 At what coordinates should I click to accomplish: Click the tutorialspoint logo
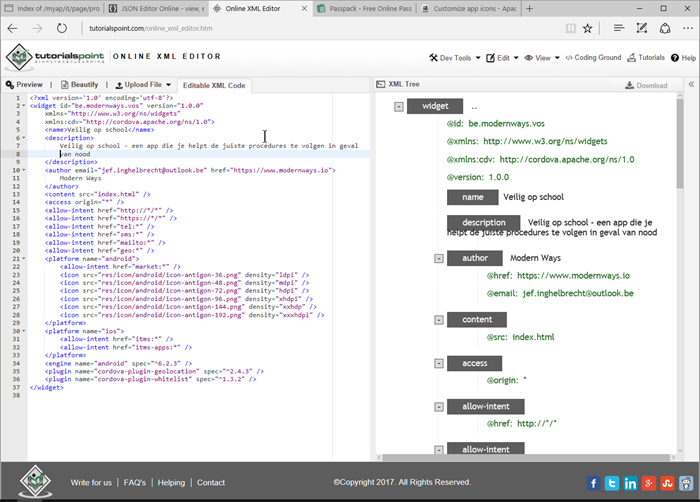click(x=55, y=57)
